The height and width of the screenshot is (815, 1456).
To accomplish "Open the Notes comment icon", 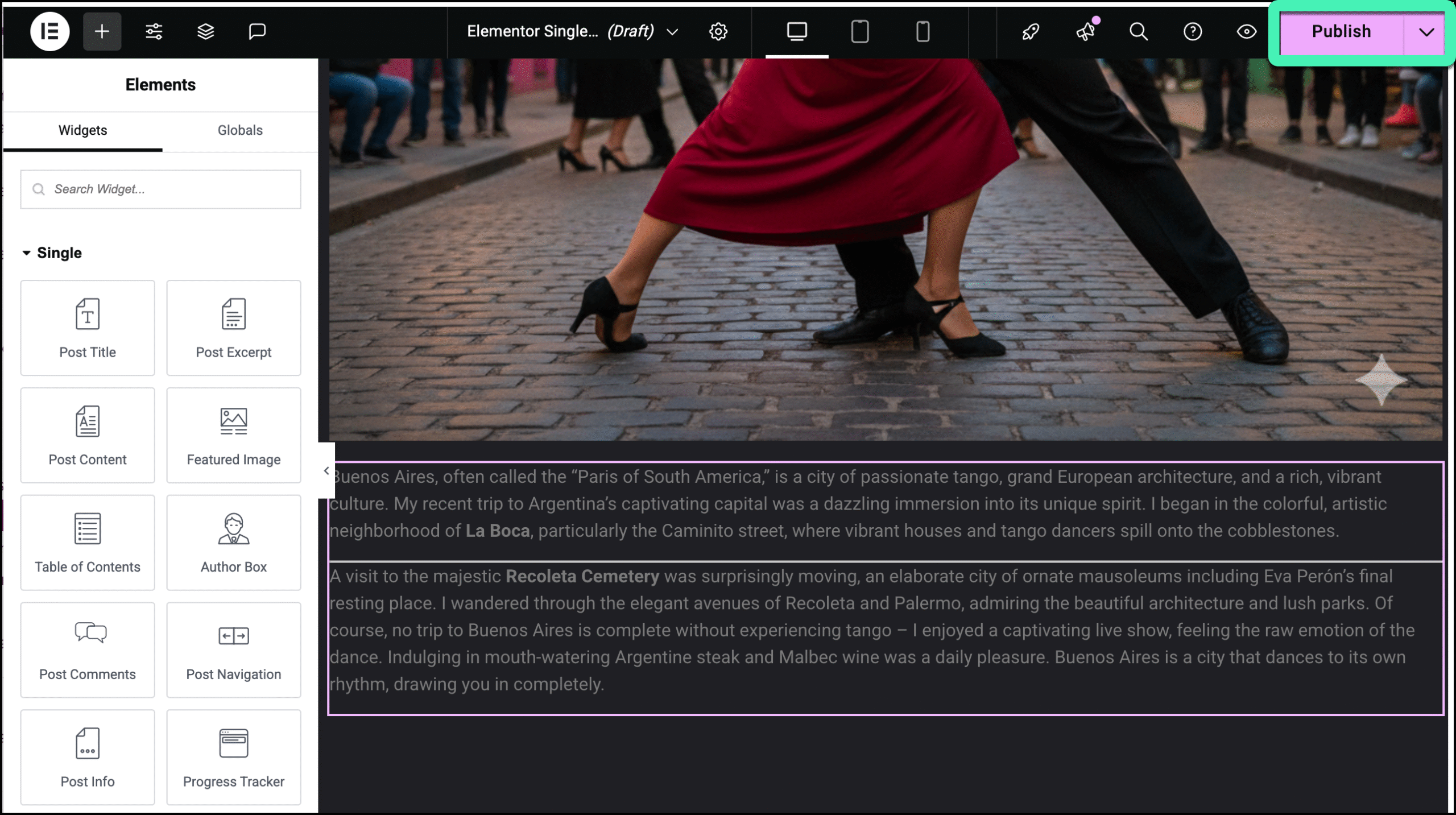I will pyautogui.click(x=257, y=31).
